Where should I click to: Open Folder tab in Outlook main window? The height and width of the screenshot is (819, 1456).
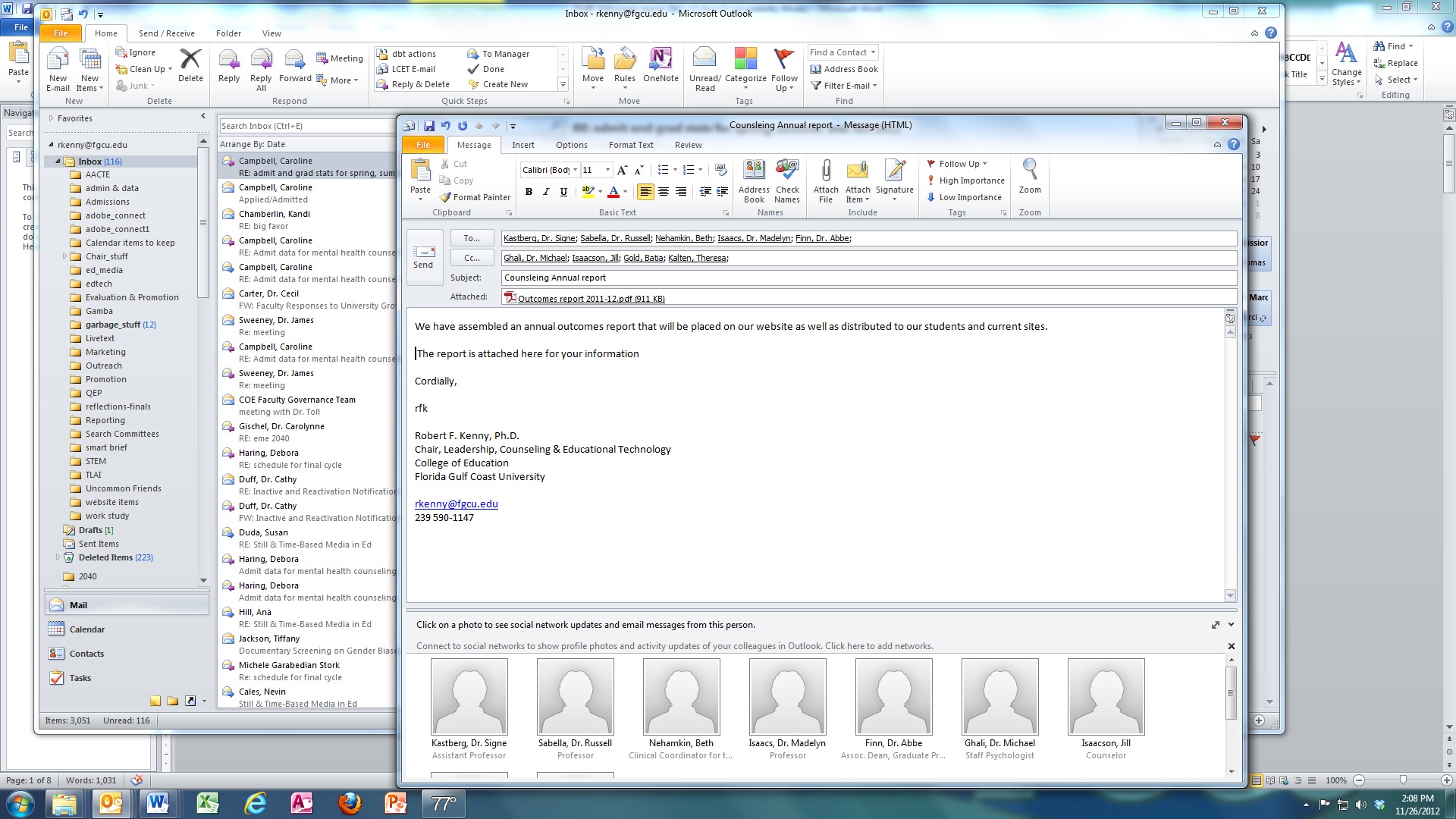pyautogui.click(x=228, y=33)
